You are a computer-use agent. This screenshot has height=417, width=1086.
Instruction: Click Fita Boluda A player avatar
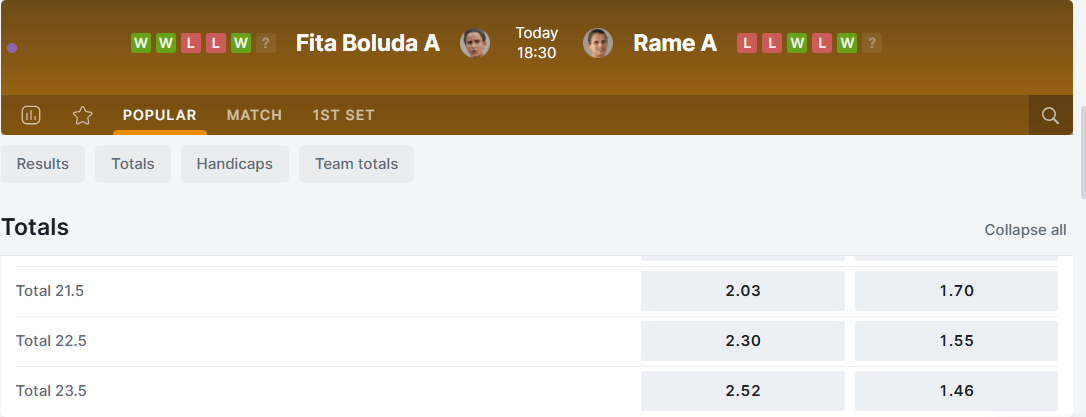tap(474, 43)
